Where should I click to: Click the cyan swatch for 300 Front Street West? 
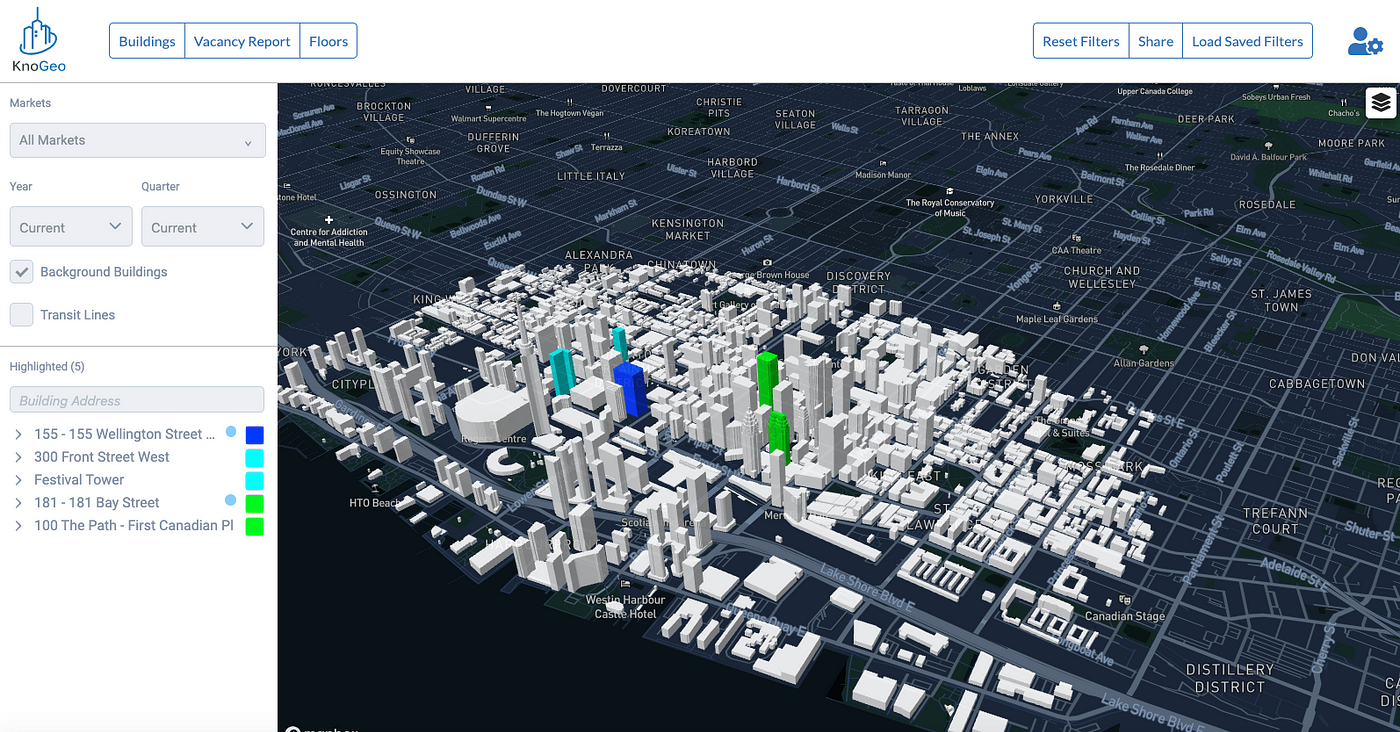tap(255, 458)
